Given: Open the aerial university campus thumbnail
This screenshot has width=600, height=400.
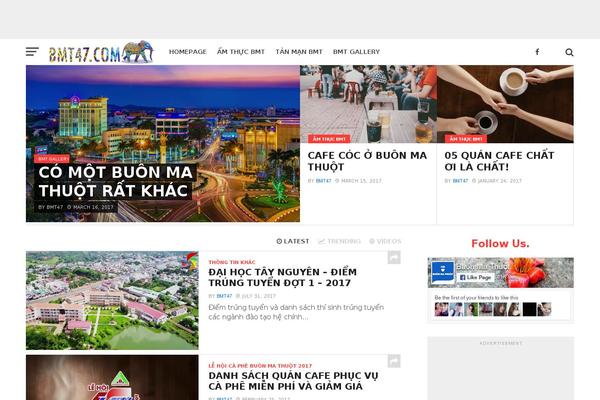Looking at the screenshot, I should tap(112, 300).
